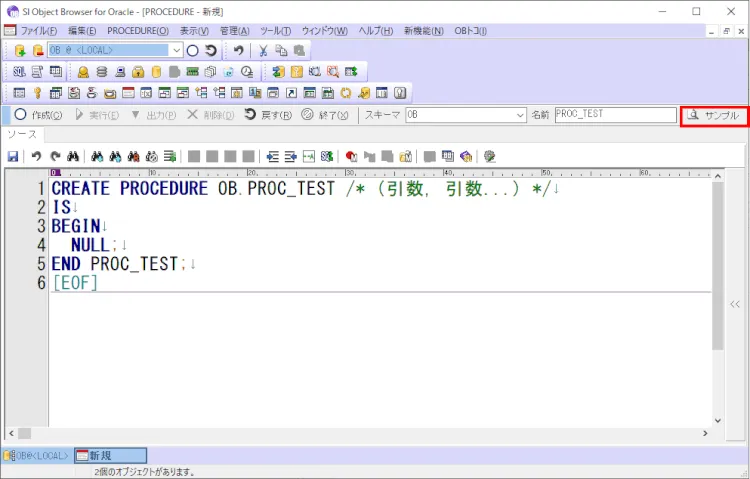Viewport: 750px width, 479px height.
Task: Open the ウィンドウ(W) menu
Action: coord(324,31)
